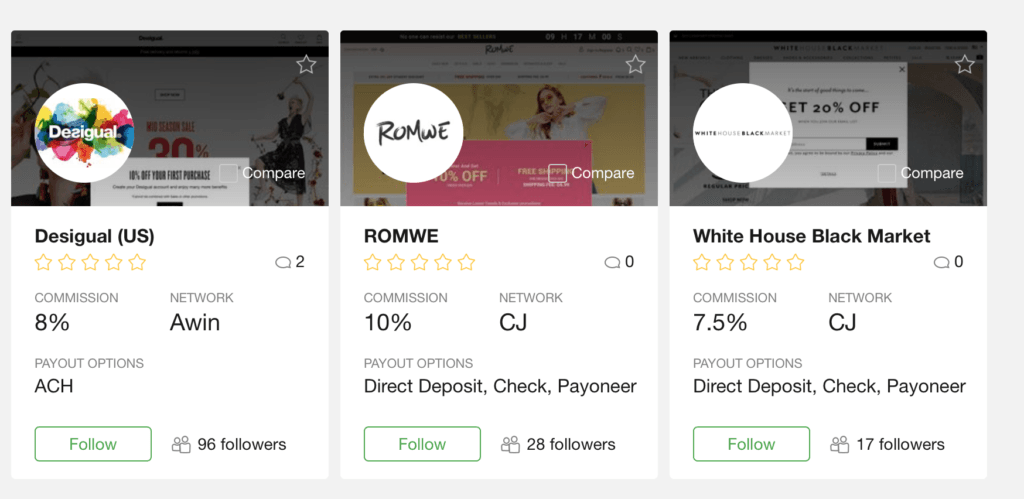Click the round Desigual logo

(84, 133)
